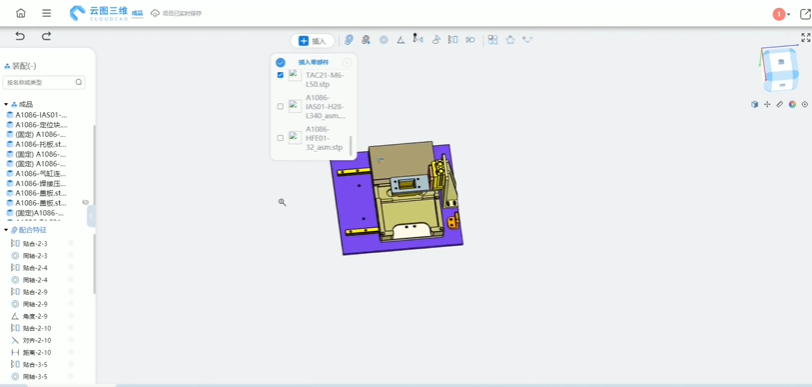Click the red notification badge
The height and width of the screenshot is (387, 812).
[778, 15]
